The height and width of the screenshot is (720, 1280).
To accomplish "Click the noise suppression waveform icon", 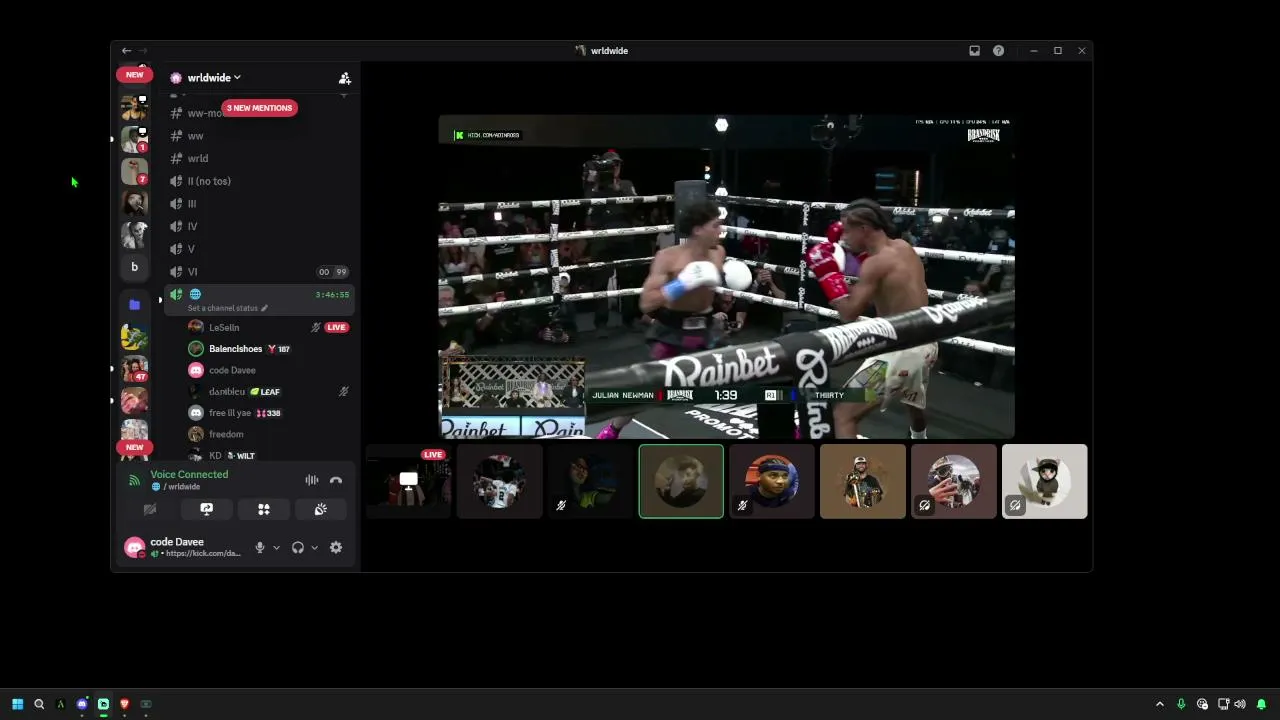I will pos(312,480).
